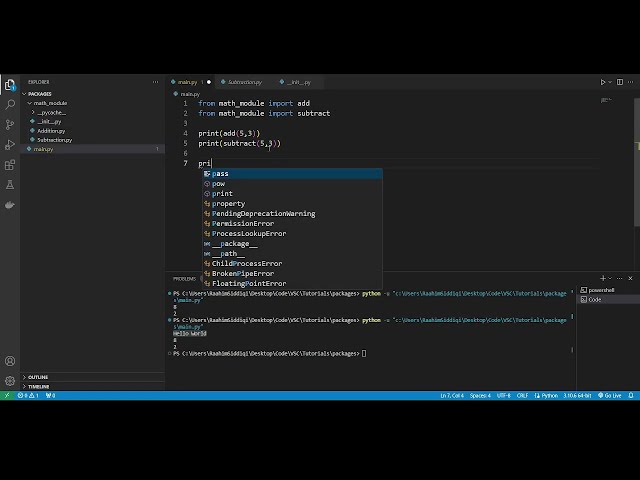Click the ports forwarded indicator in status bar

click(51, 396)
